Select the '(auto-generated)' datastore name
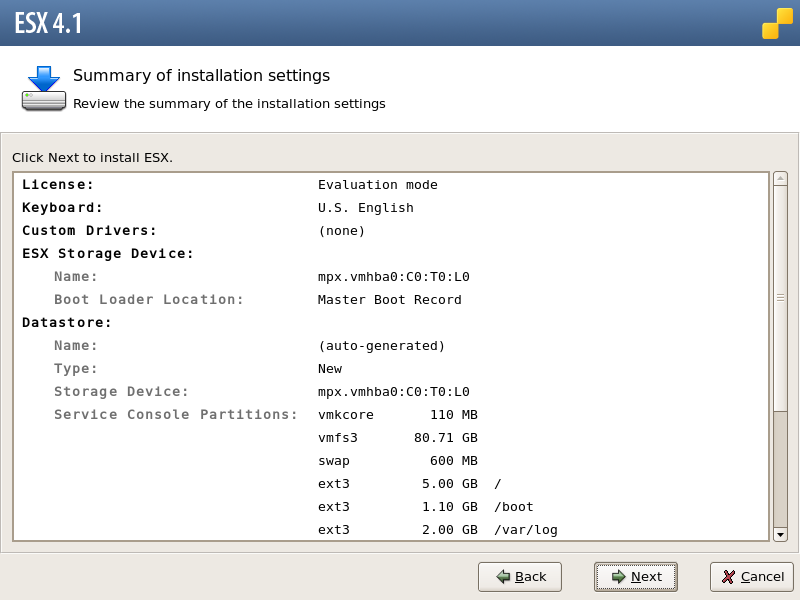The height and width of the screenshot is (600, 800). point(382,346)
